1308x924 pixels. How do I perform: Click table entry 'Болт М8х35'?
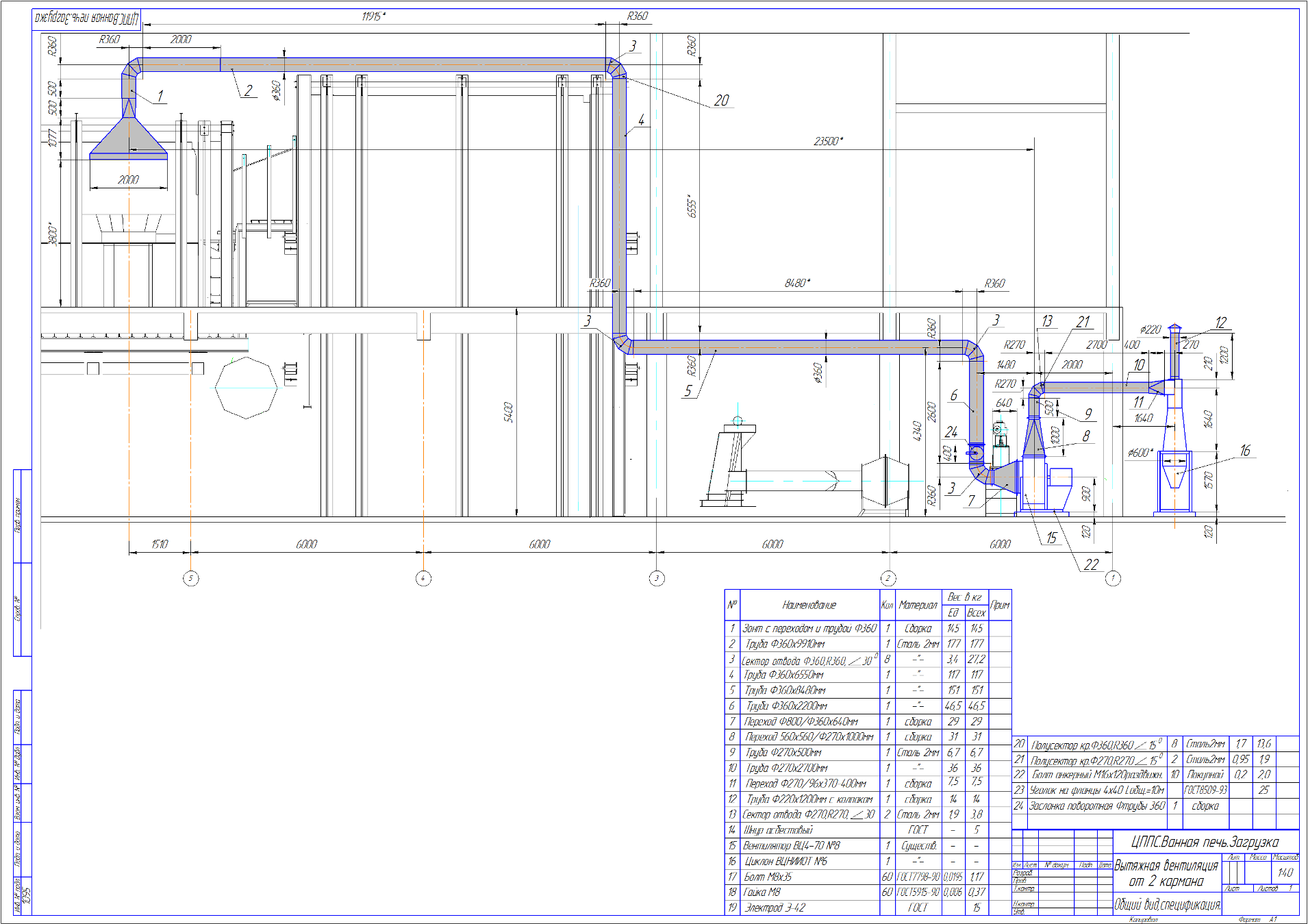(768, 877)
